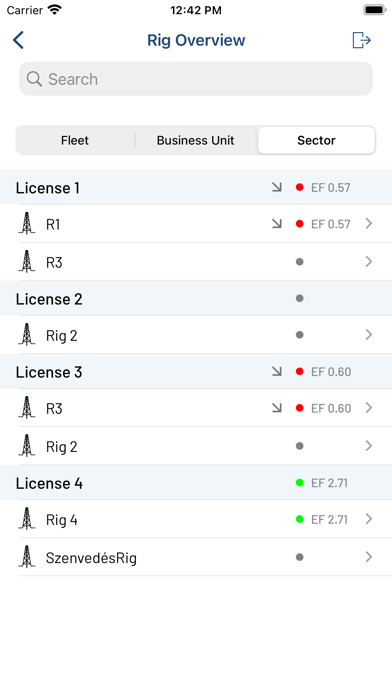Click the rig tower icon beside SzenvedésRig
The image size is (392, 696).
point(27,557)
